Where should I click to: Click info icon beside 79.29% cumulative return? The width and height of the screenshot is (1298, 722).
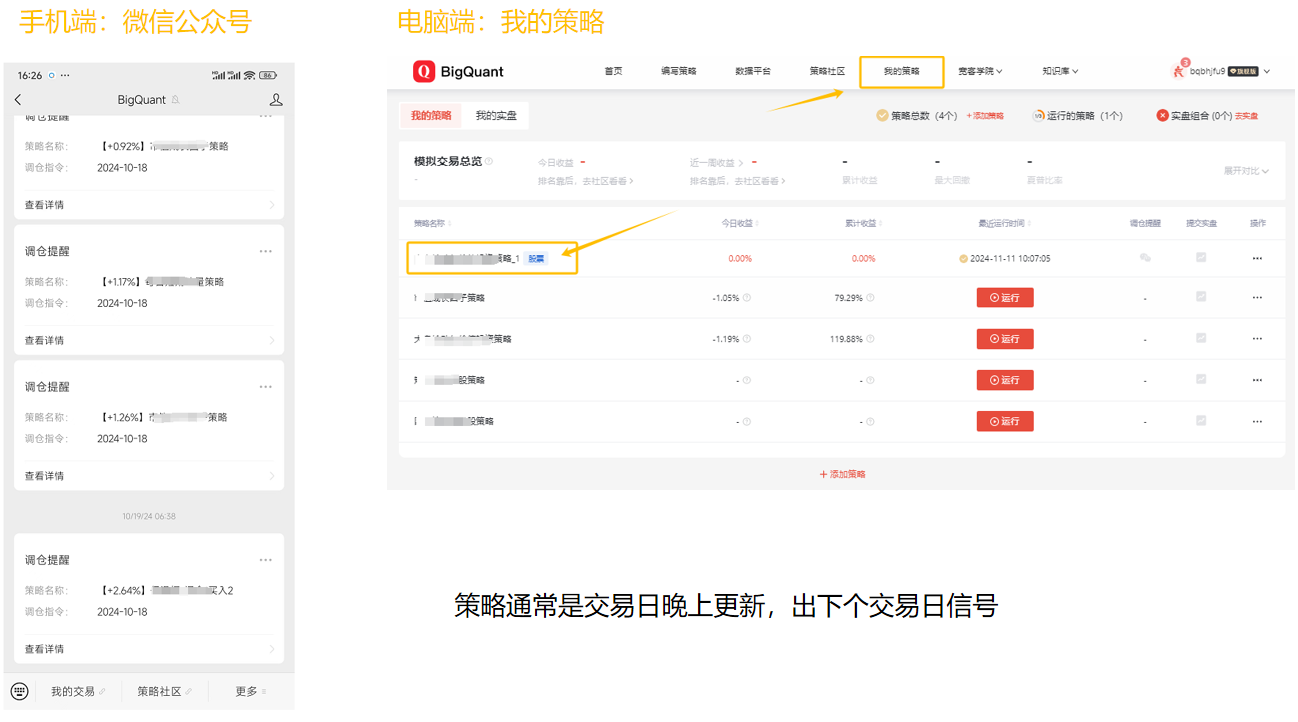click(870, 298)
